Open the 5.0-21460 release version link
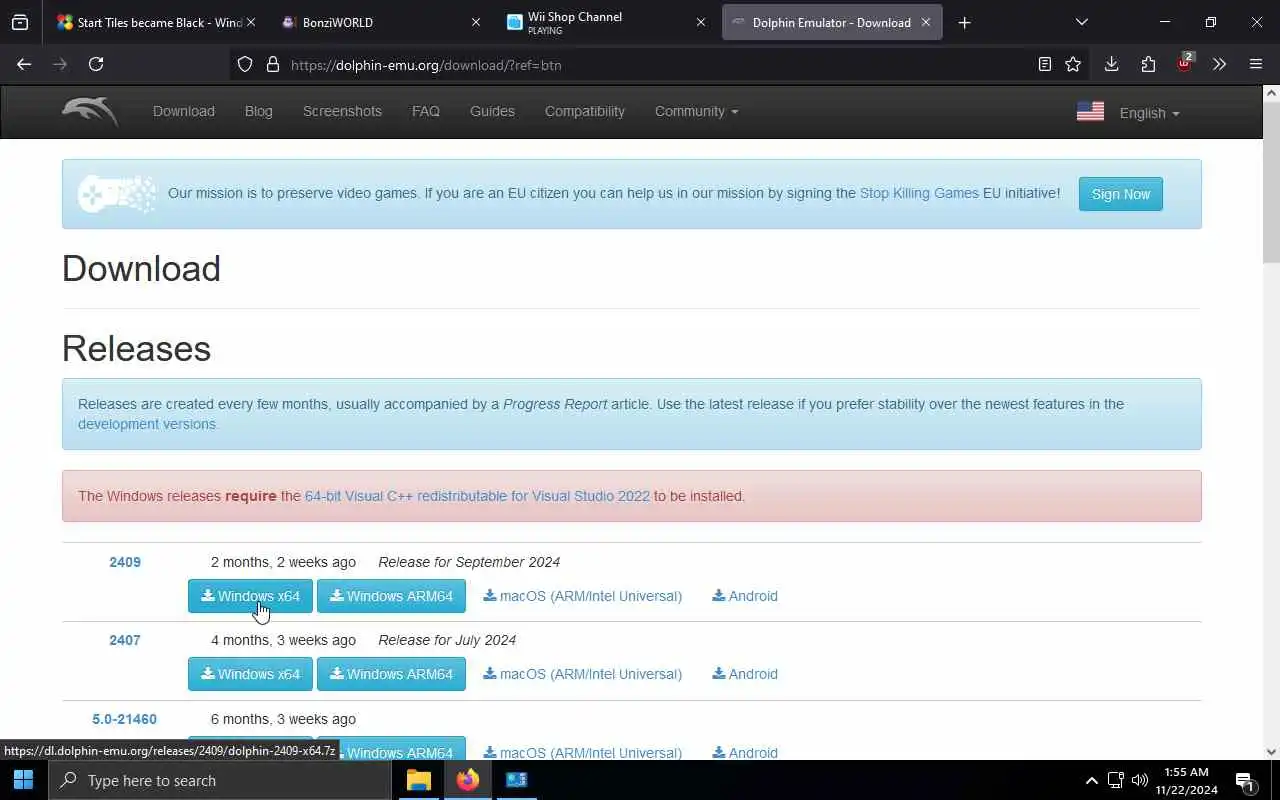The image size is (1280, 800). click(125, 719)
